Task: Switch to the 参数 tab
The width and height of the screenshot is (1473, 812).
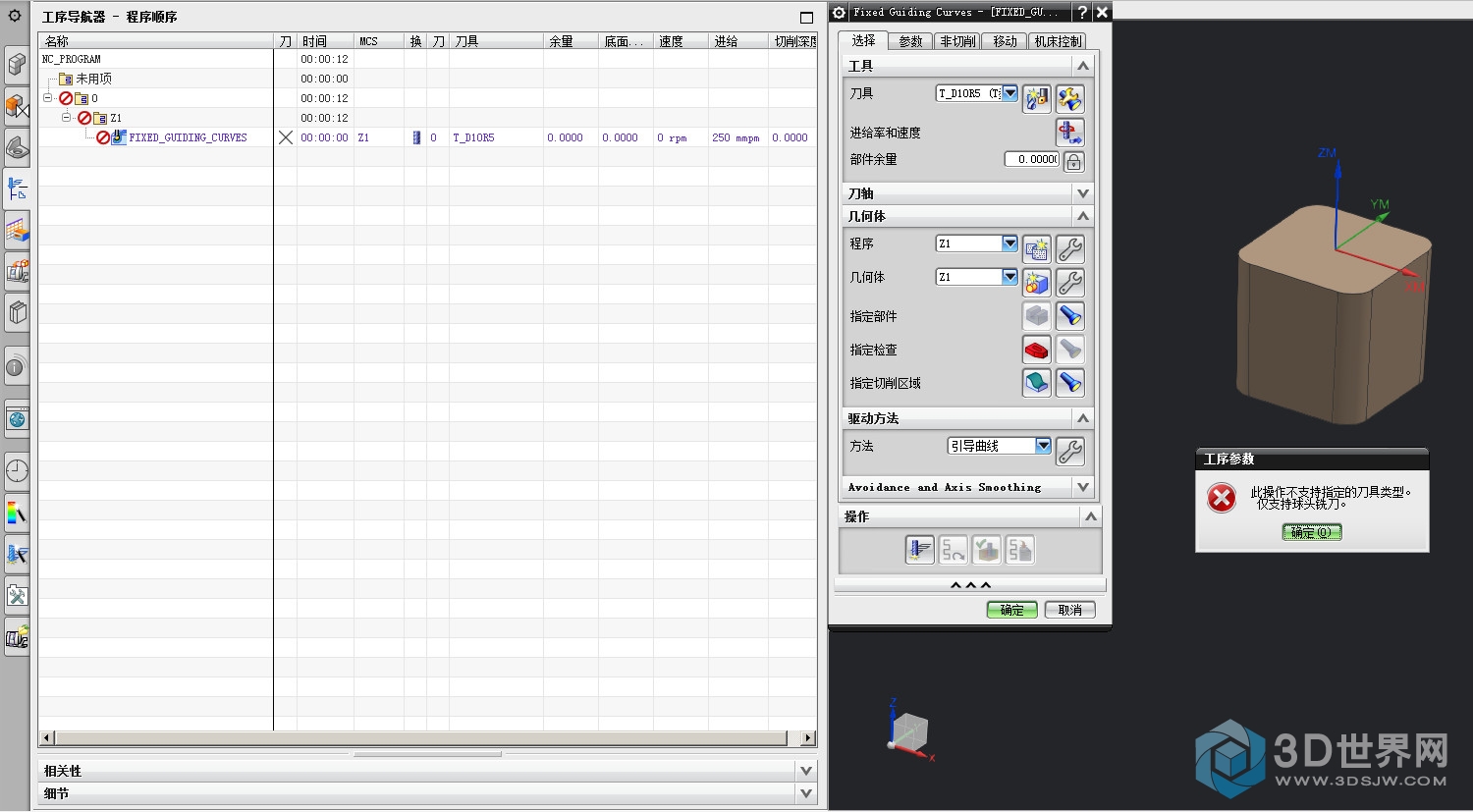Action: pos(910,41)
